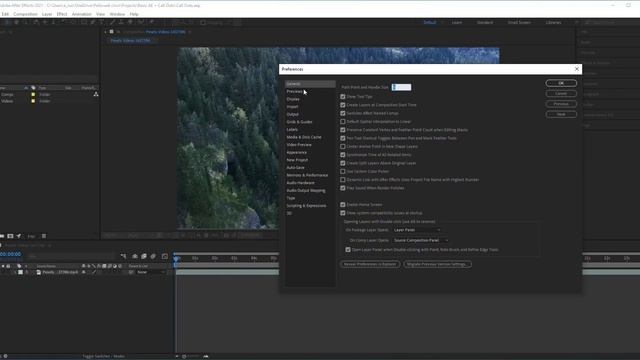This screenshot has width=640, height=360.
Task: Select Import category in Preferences
Action: [x=292, y=107]
